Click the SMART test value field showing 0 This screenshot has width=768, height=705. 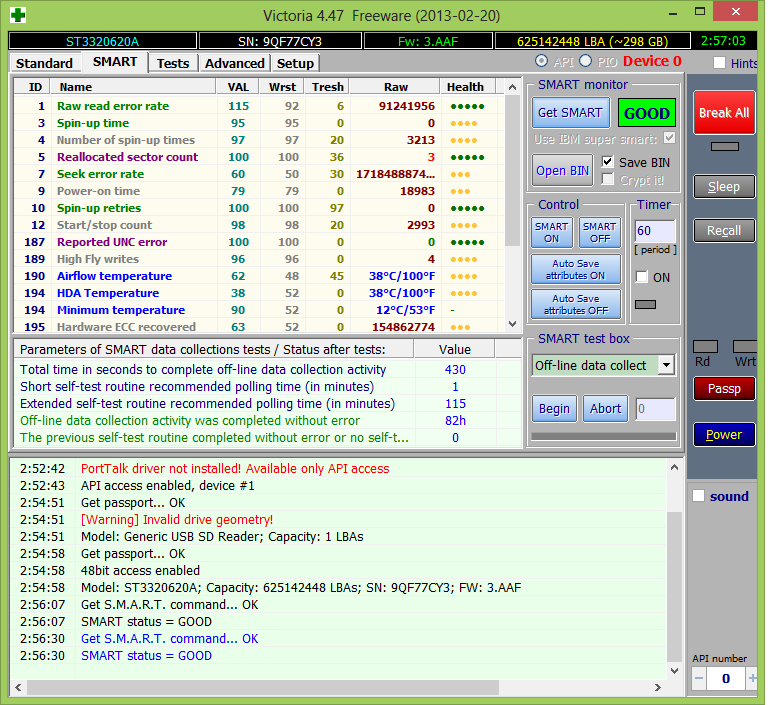coord(655,409)
